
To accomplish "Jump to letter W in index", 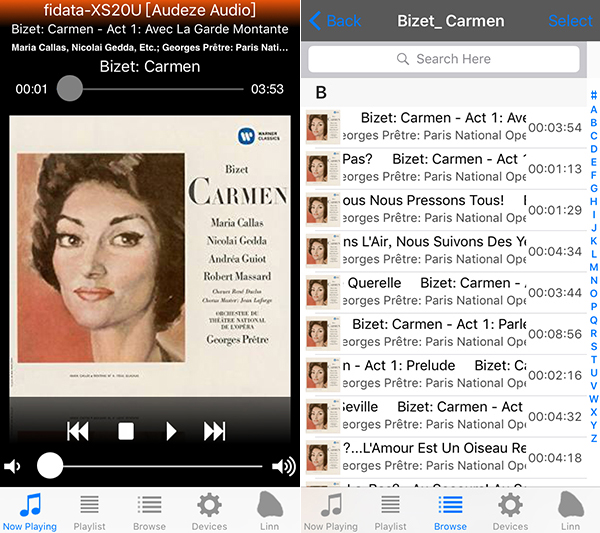I will tap(593, 399).
